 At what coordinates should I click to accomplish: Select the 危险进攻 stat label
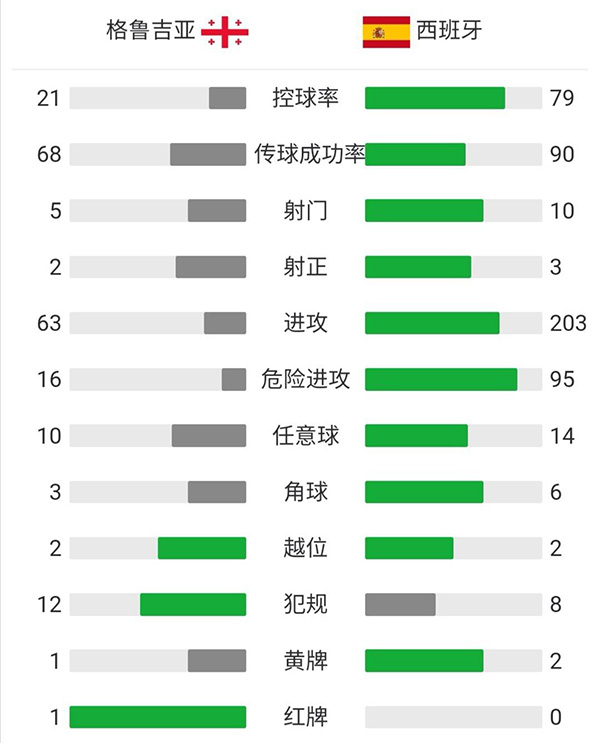[305, 379]
